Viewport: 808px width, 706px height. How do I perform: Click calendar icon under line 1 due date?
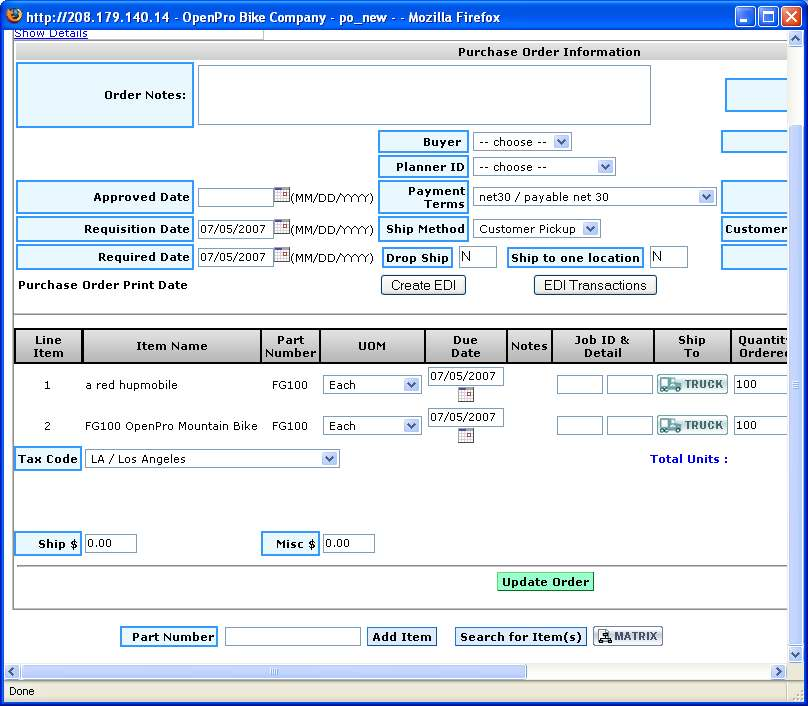465,395
